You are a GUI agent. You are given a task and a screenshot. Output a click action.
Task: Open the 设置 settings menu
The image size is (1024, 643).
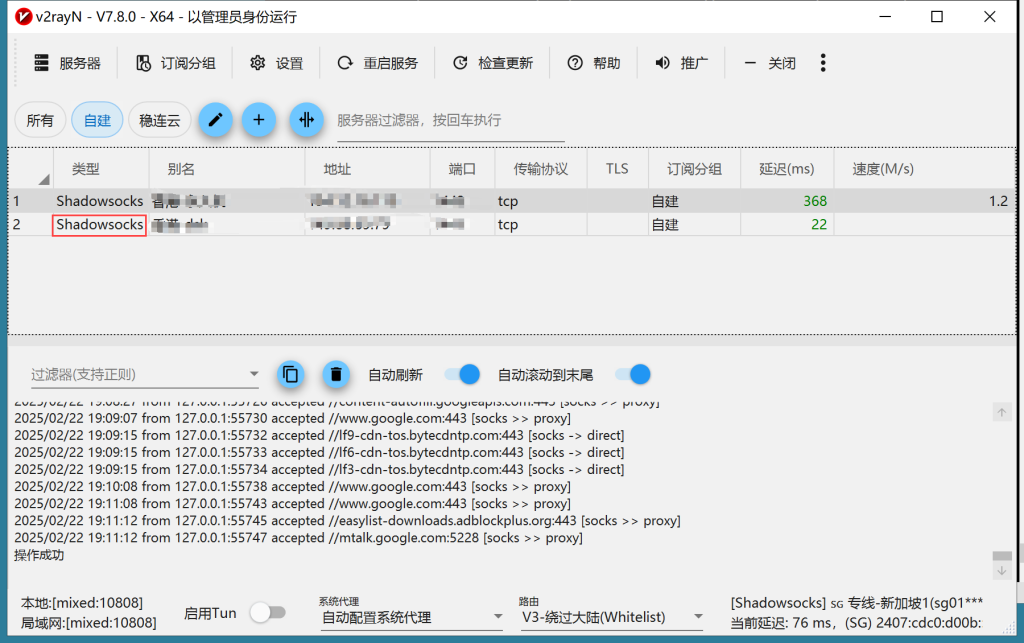277,63
